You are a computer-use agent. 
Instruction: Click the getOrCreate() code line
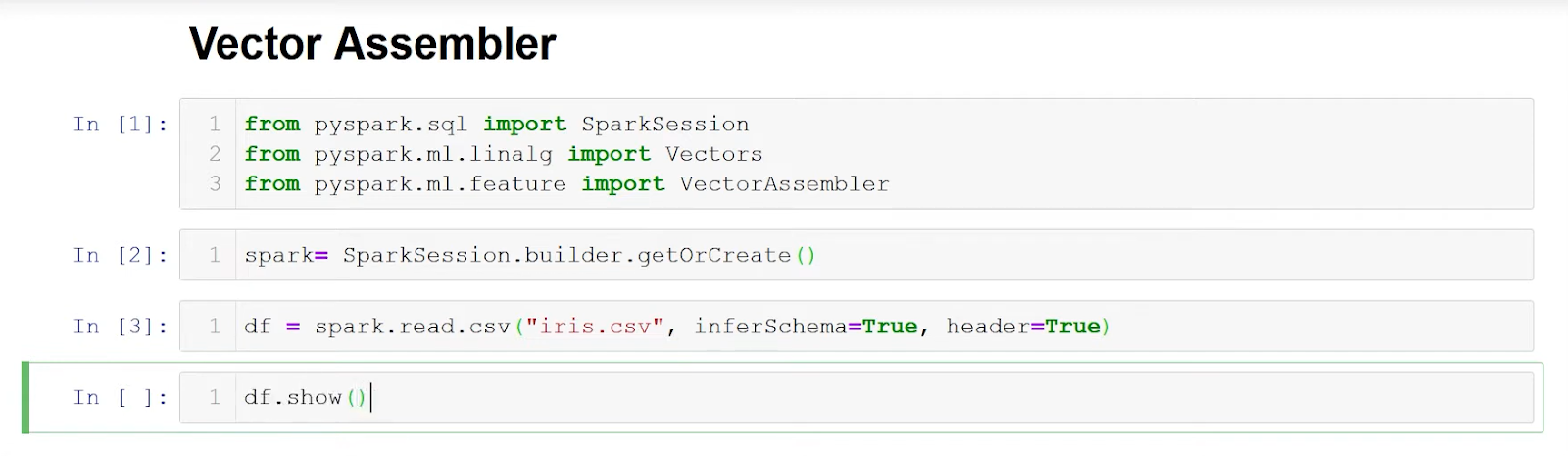pyautogui.click(x=530, y=256)
